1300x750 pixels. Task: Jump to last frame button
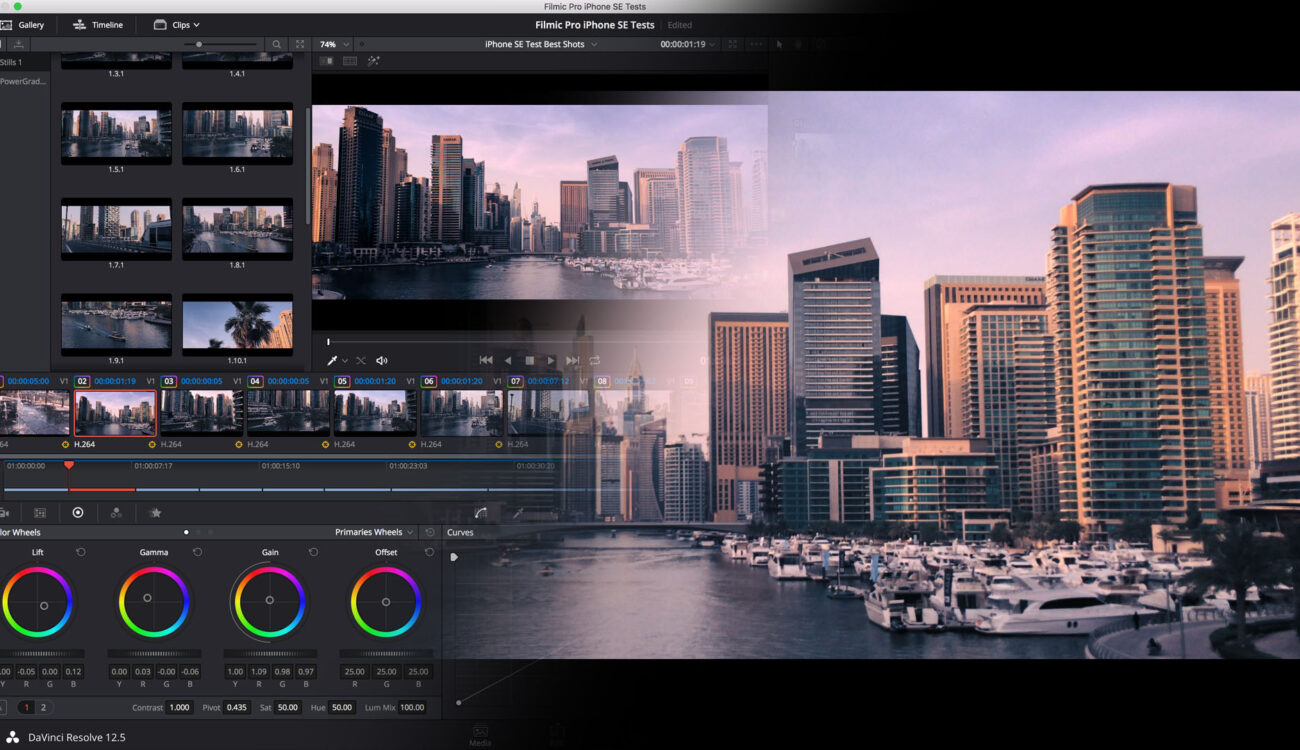573,360
